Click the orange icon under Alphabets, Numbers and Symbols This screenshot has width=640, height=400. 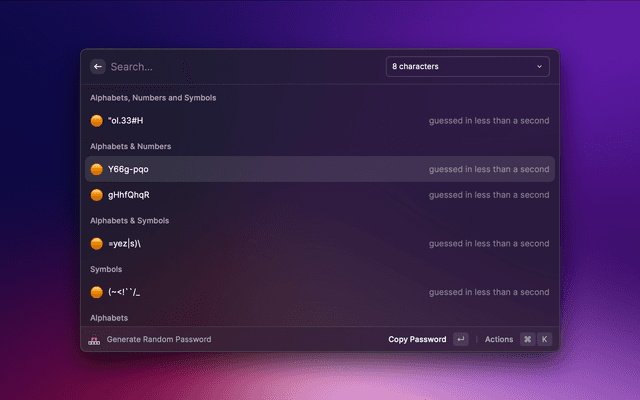pos(97,121)
